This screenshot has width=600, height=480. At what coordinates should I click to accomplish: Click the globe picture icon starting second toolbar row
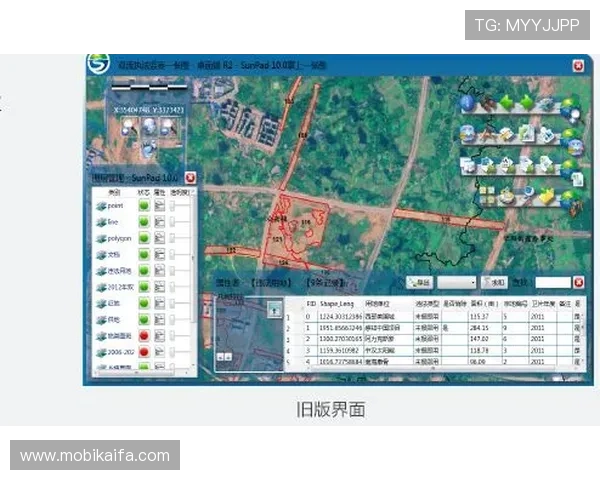pyautogui.click(x=467, y=134)
